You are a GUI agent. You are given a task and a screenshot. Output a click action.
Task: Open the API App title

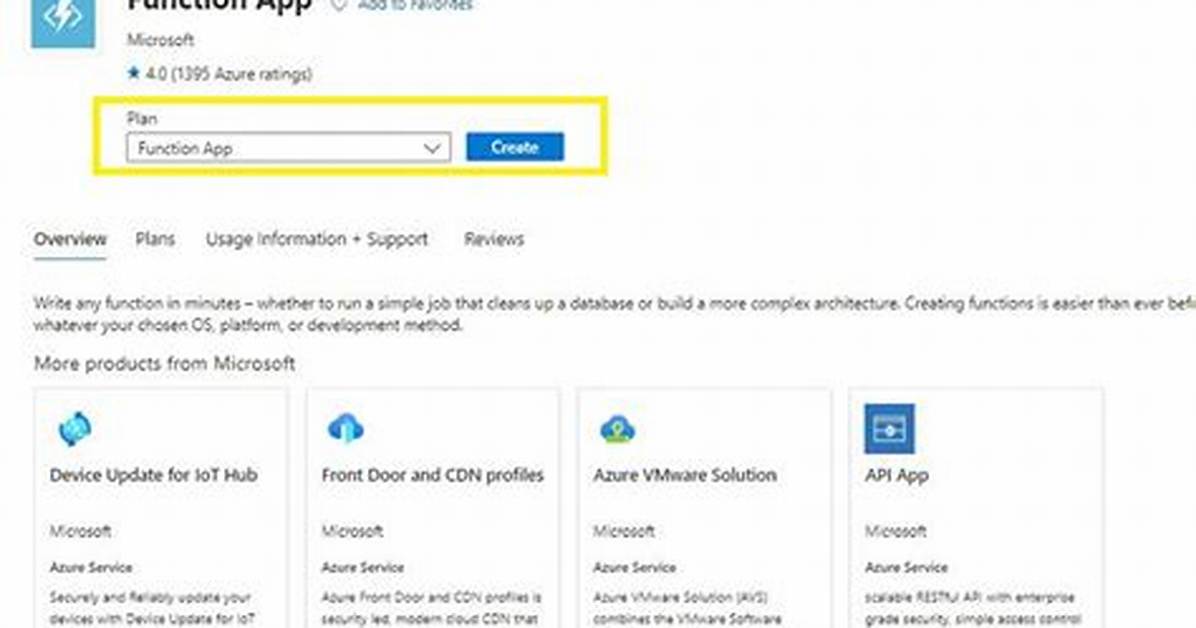click(896, 475)
